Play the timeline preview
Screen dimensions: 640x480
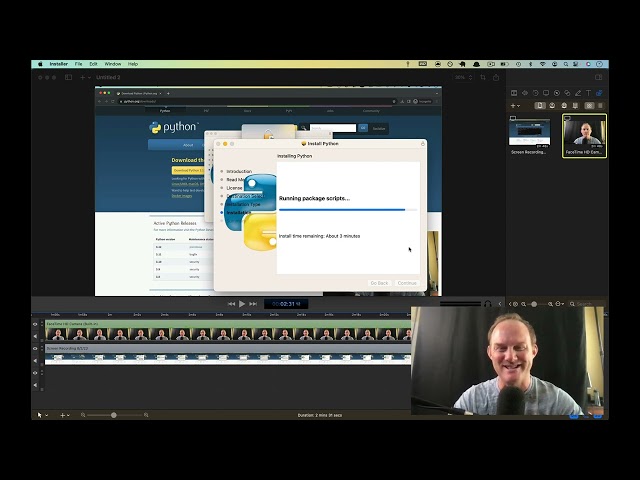242,304
